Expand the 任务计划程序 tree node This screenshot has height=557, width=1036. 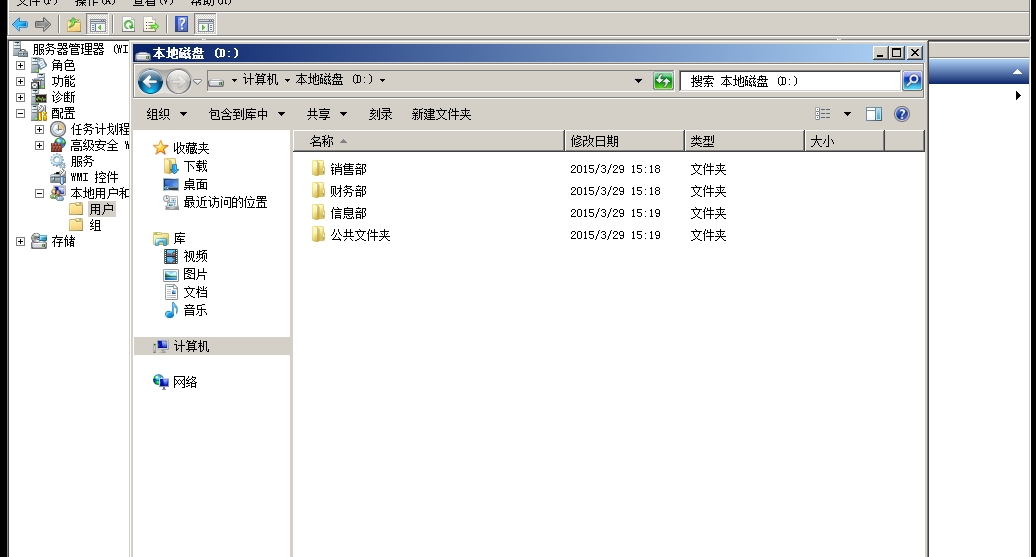click(x=40, y=130)
